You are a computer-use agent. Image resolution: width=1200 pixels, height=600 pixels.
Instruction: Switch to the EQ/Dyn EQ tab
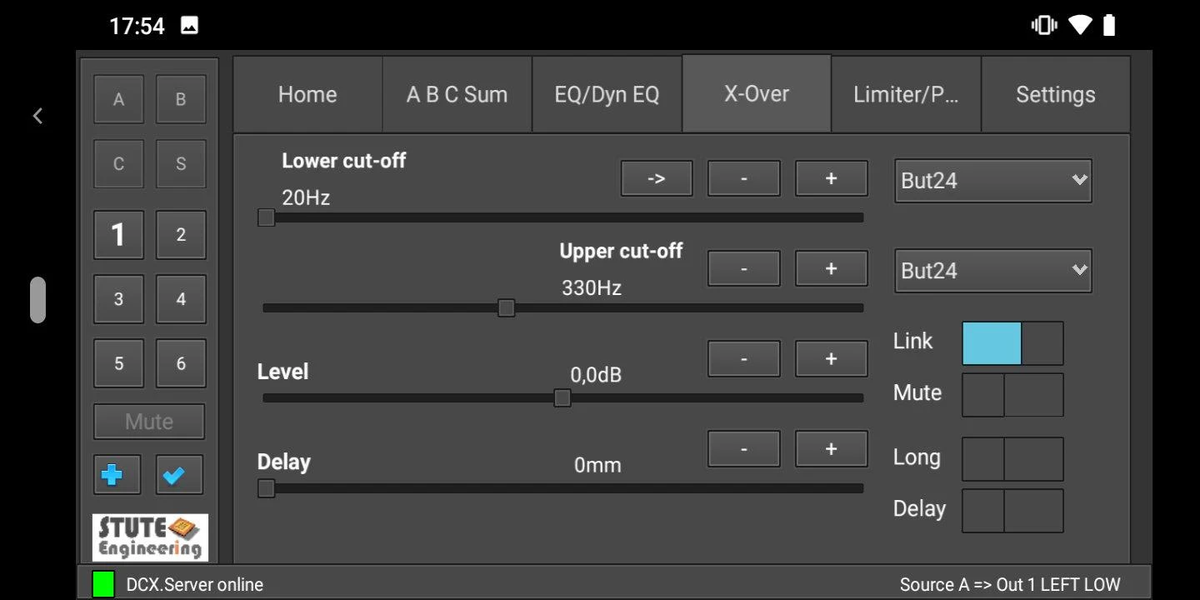point(607,95)
